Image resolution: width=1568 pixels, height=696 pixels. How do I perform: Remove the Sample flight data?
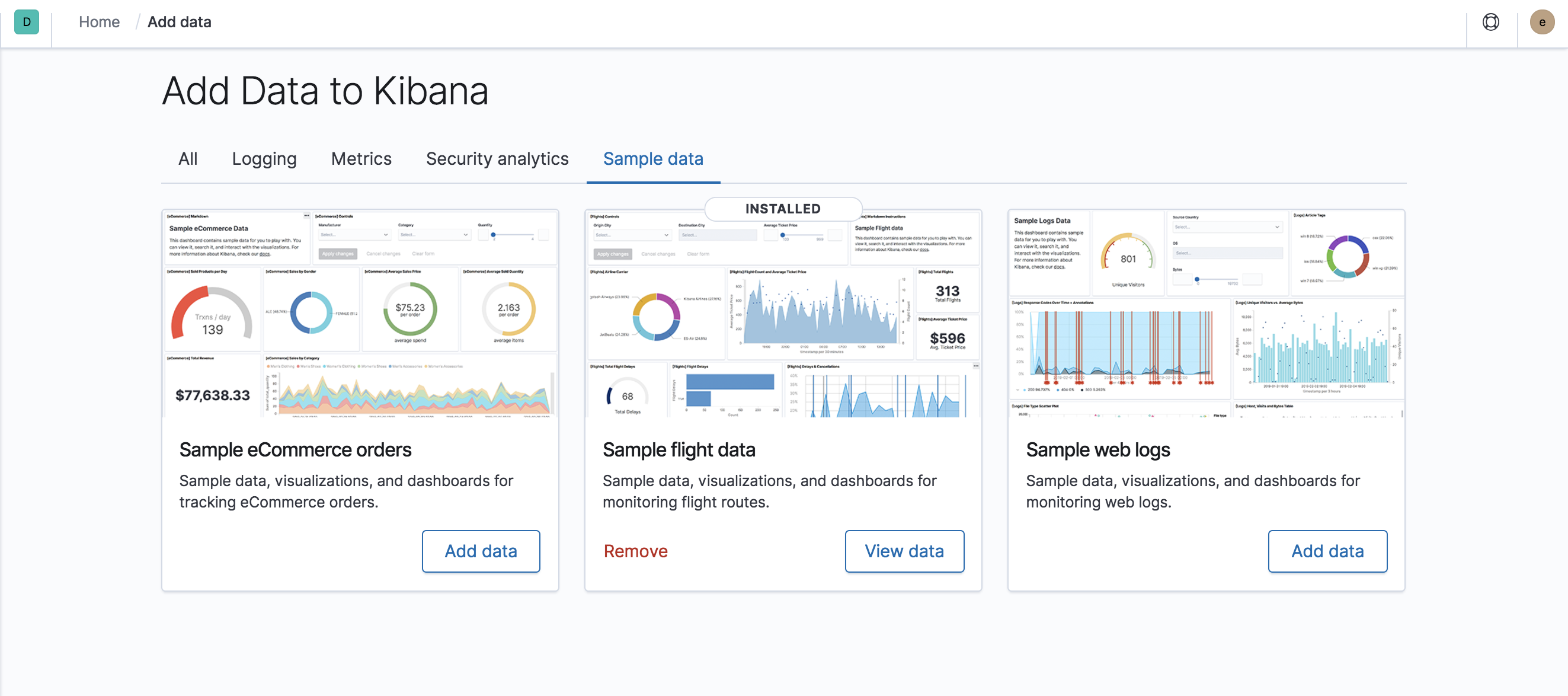coord(635,551)
